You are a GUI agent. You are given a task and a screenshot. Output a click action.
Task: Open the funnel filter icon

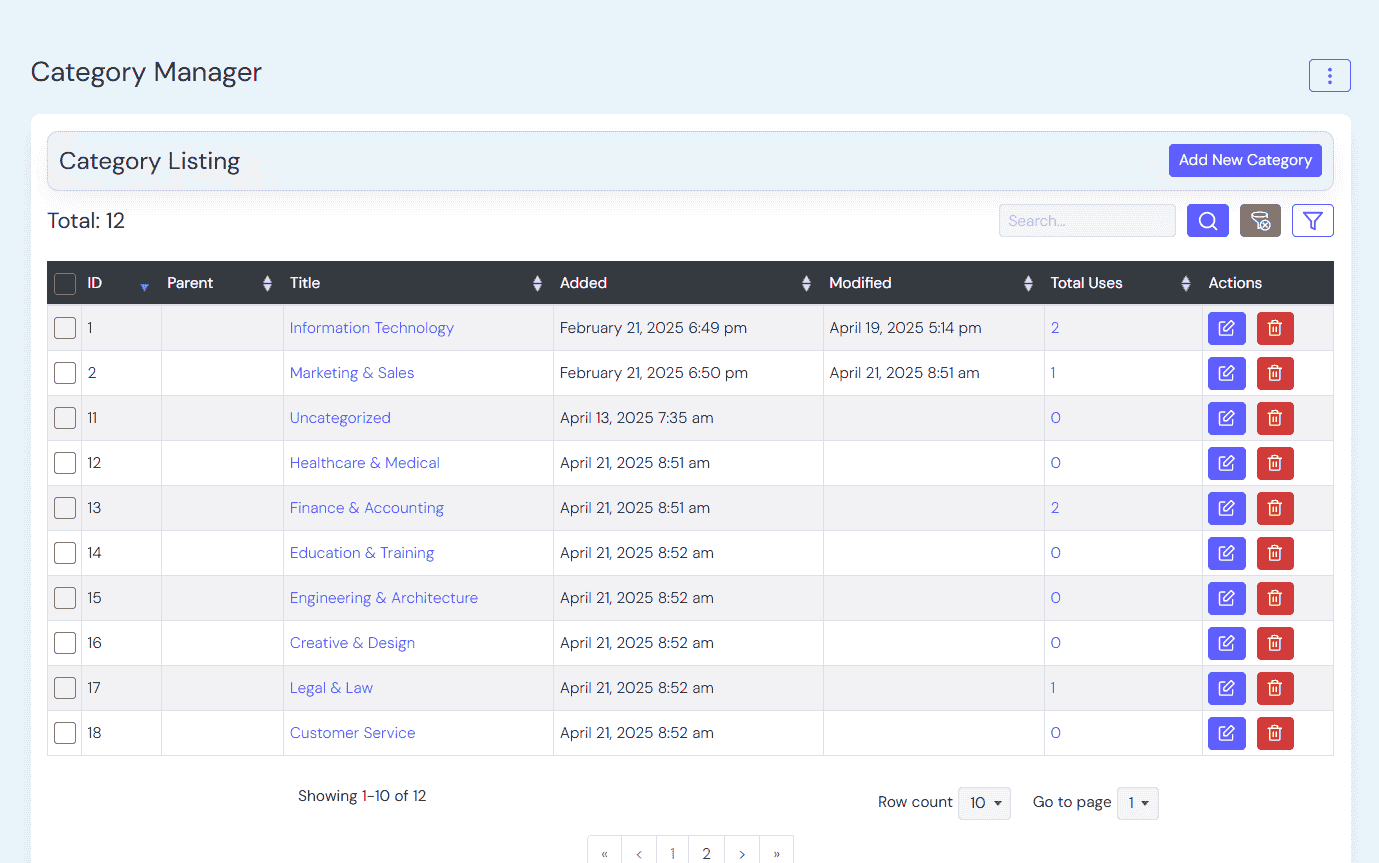coord(1312,221)
